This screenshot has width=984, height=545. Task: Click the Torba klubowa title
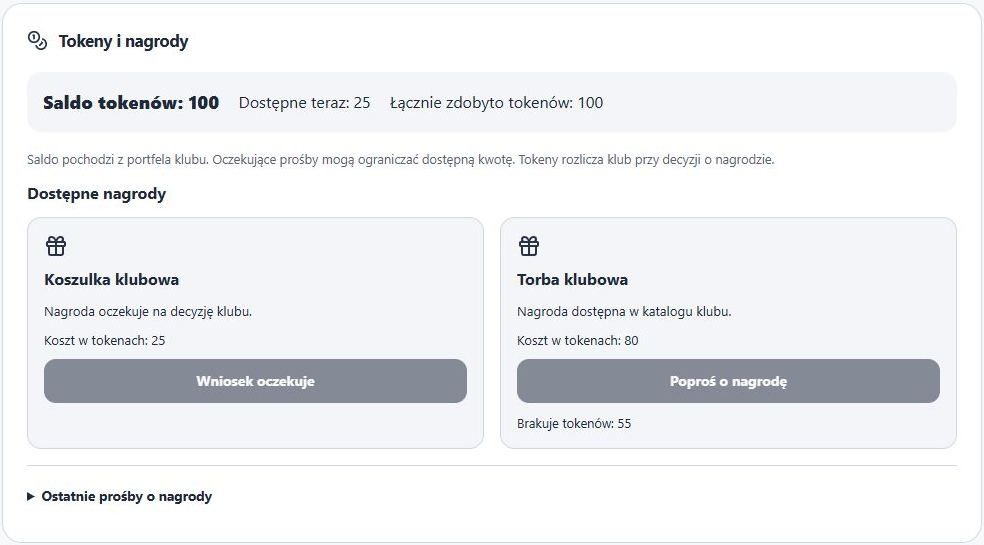[572, 279]
